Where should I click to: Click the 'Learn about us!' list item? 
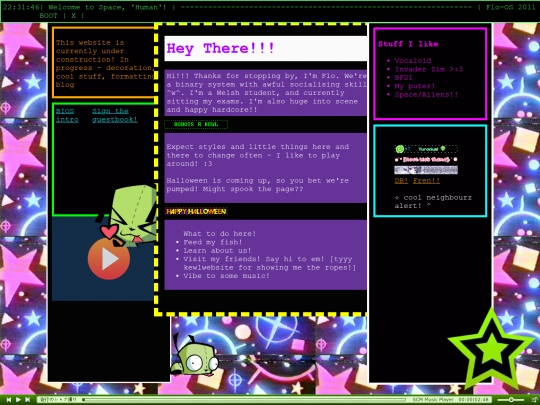pyautogui.click(x=217, y=251)
